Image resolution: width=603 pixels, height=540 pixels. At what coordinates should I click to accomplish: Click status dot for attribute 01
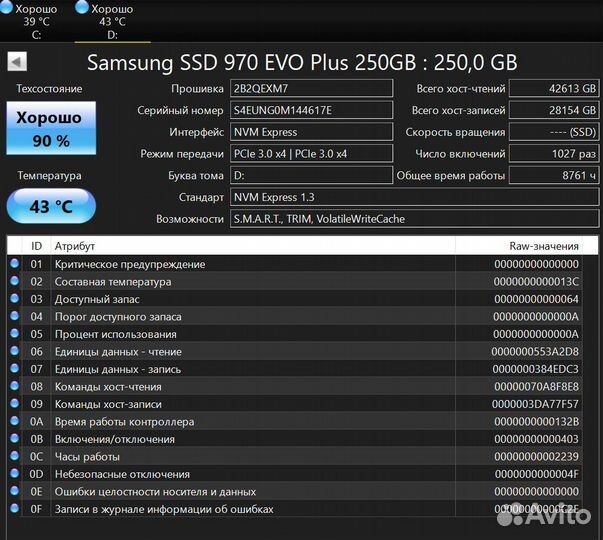coord(15,263)
